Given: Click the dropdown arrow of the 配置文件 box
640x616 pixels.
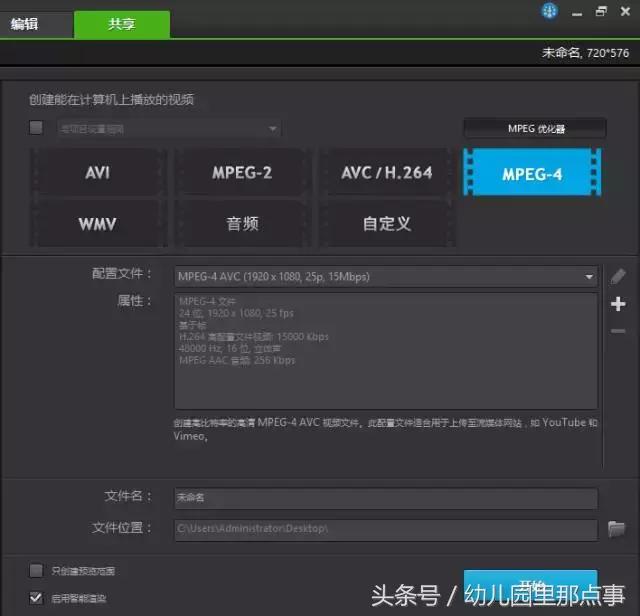Looking at the screenshot, I should (589, 277).
